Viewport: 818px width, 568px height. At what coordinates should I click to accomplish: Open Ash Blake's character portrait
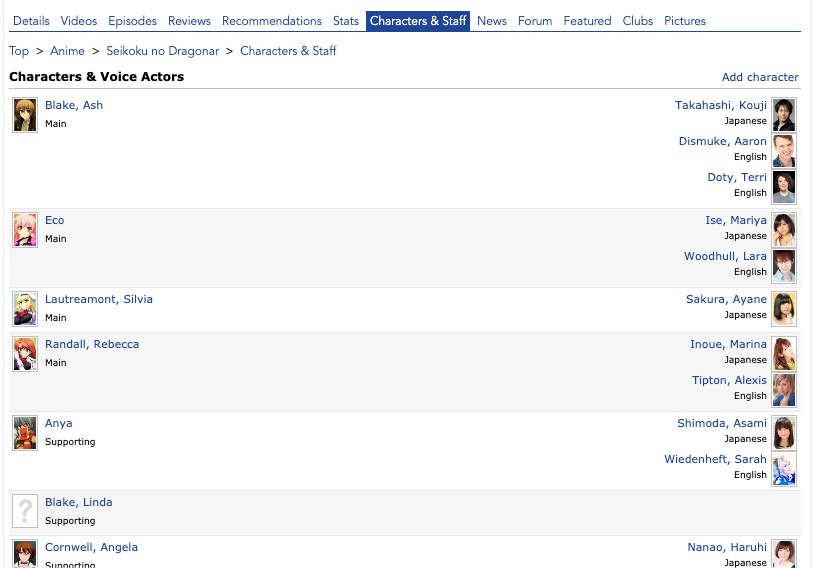[25, 115]
